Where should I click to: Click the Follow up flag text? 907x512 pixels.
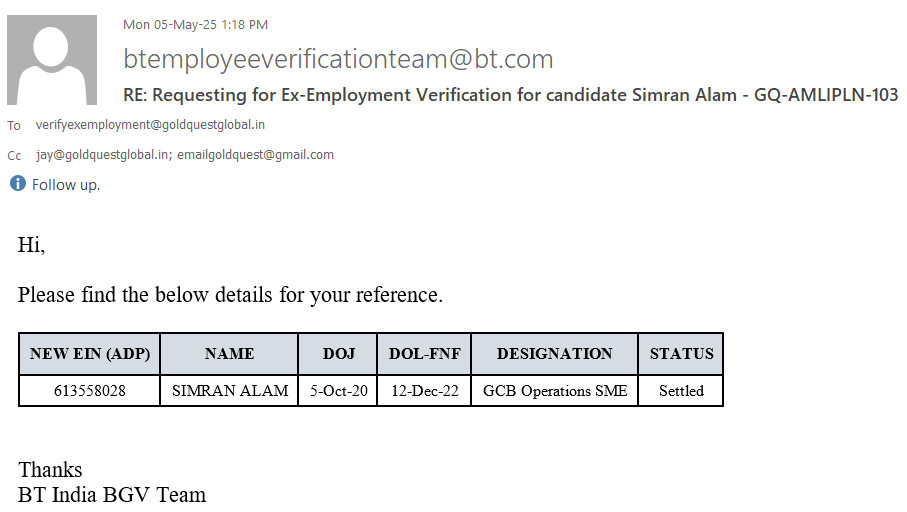click(66, 185)
